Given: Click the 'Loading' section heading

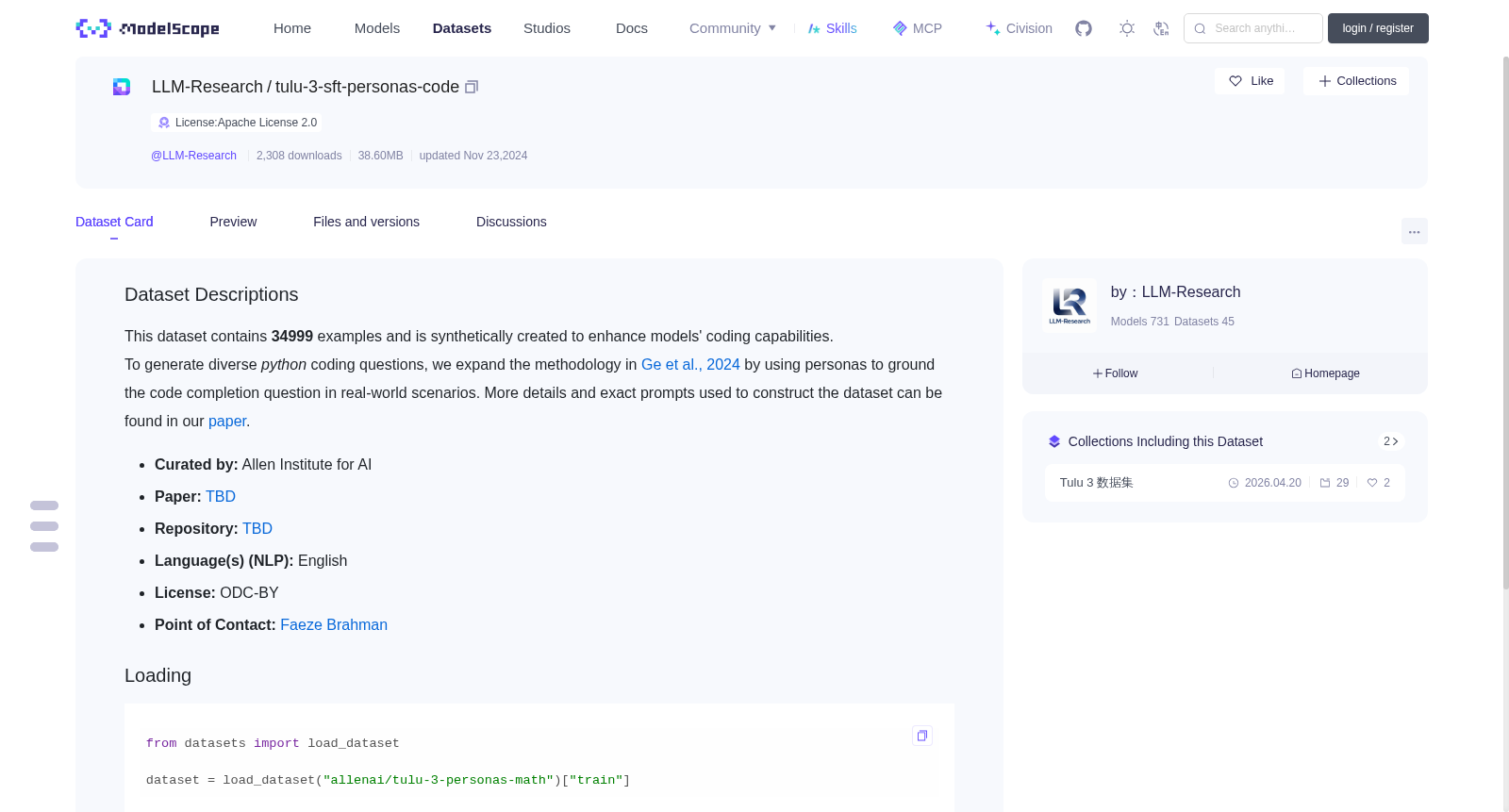Looking at the screenshot, I should click(x=158, y=675).
